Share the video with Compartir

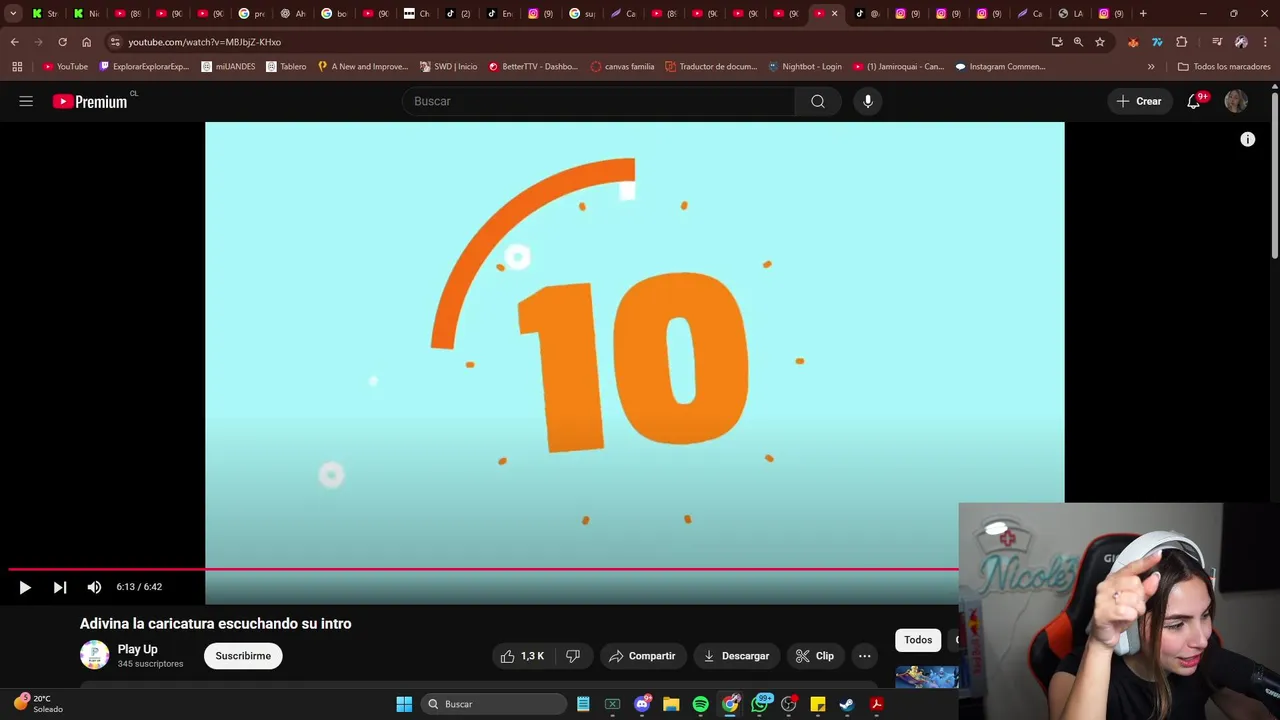[643, 656]
